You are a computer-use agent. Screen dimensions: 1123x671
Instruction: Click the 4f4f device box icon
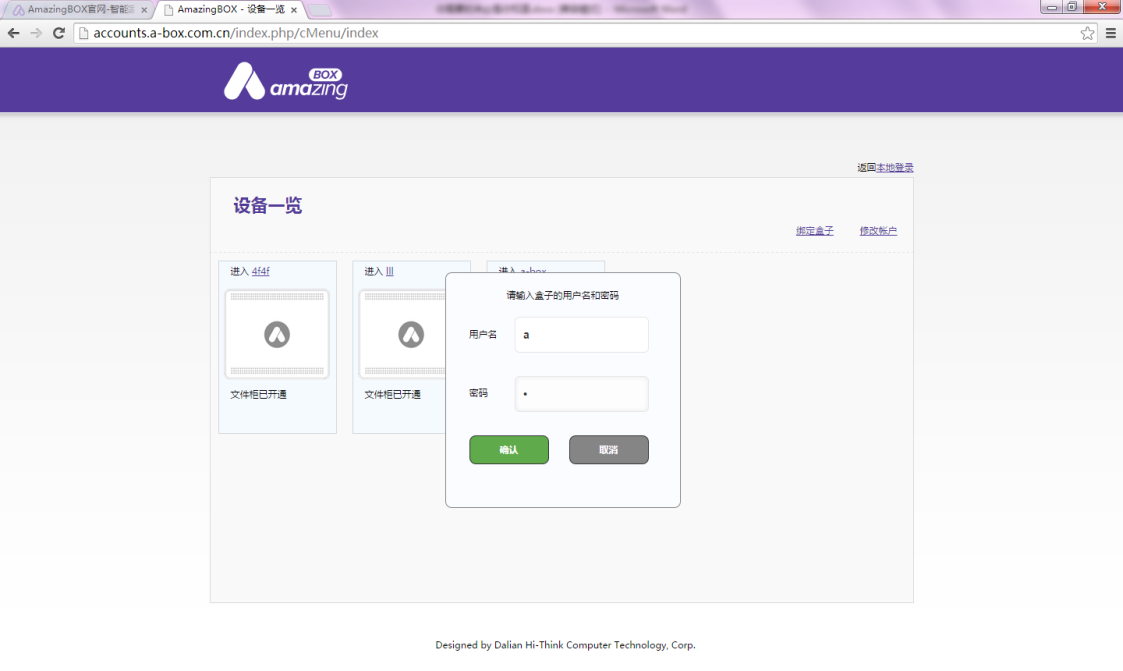click(x=277, y=335)
